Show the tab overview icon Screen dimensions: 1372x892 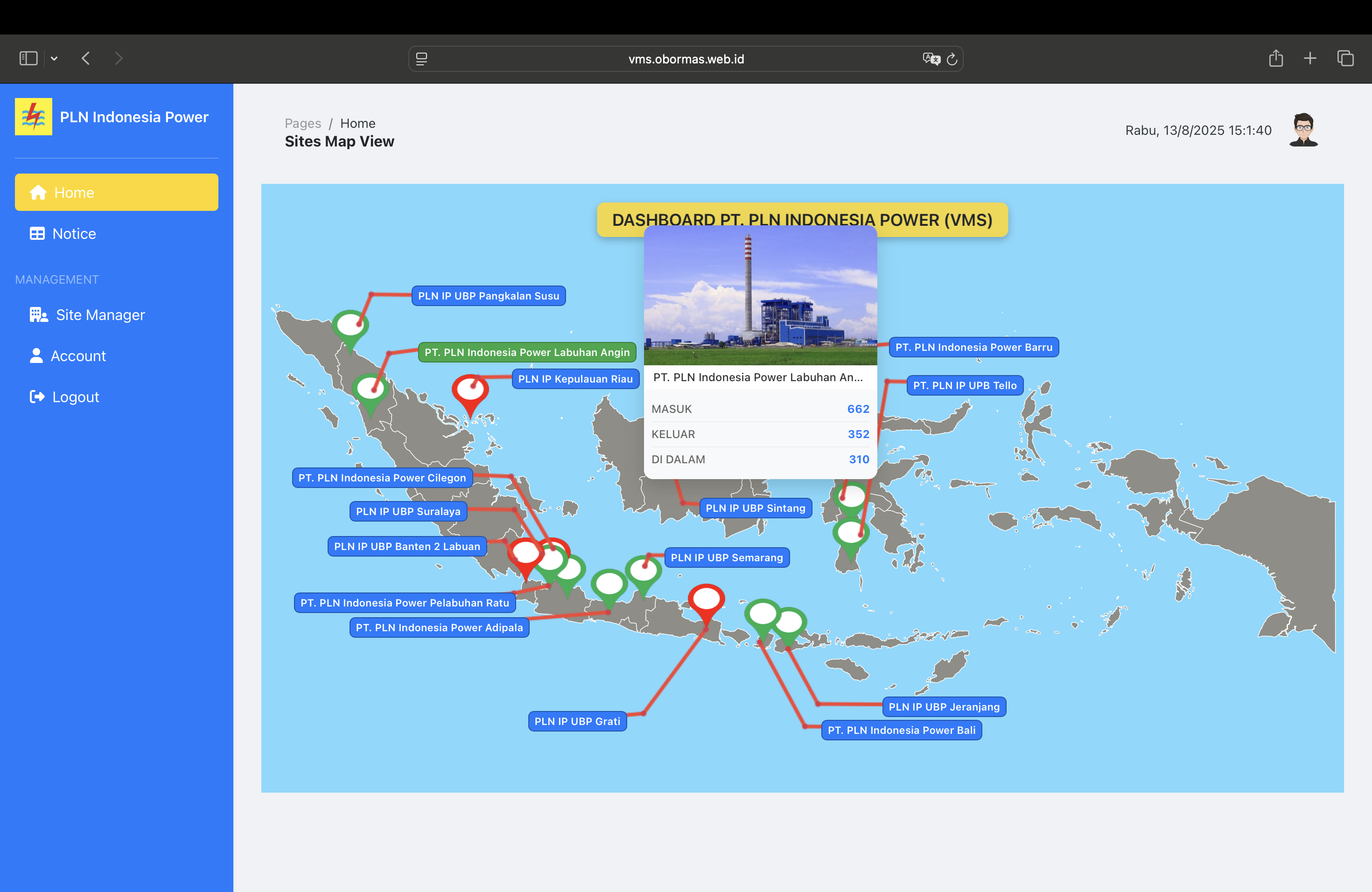(1345, 58)
